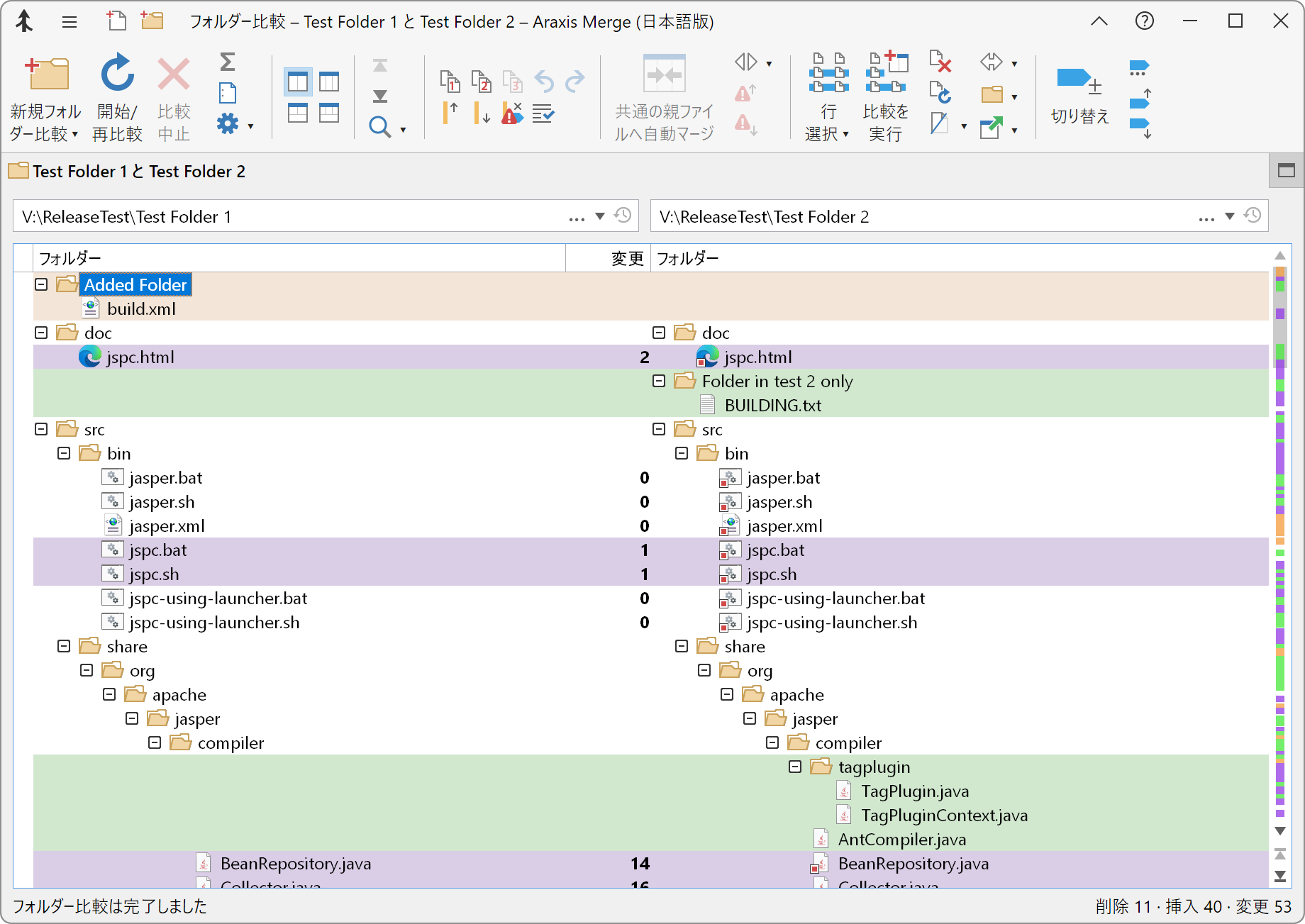
Task: Click the Start/Recompare refresh icon
Action: pos(117,74)
